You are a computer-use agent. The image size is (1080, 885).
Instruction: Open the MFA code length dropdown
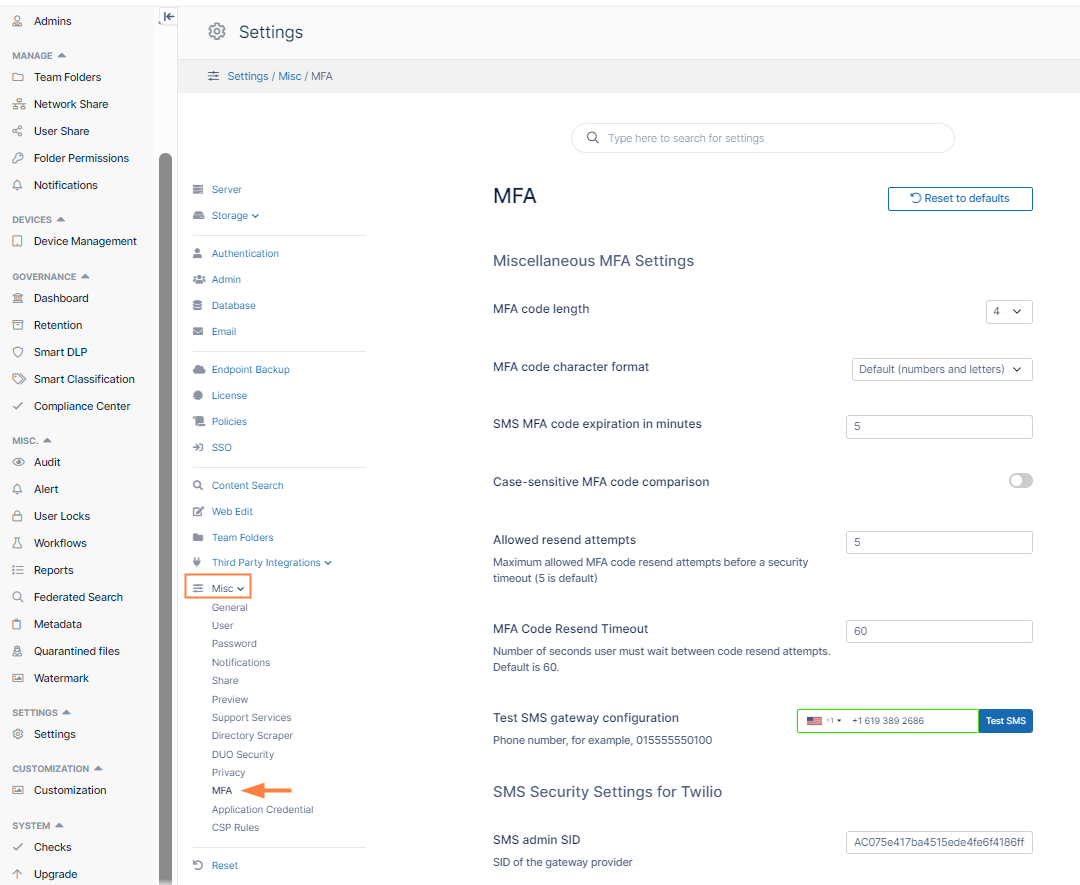[1009, 311]
